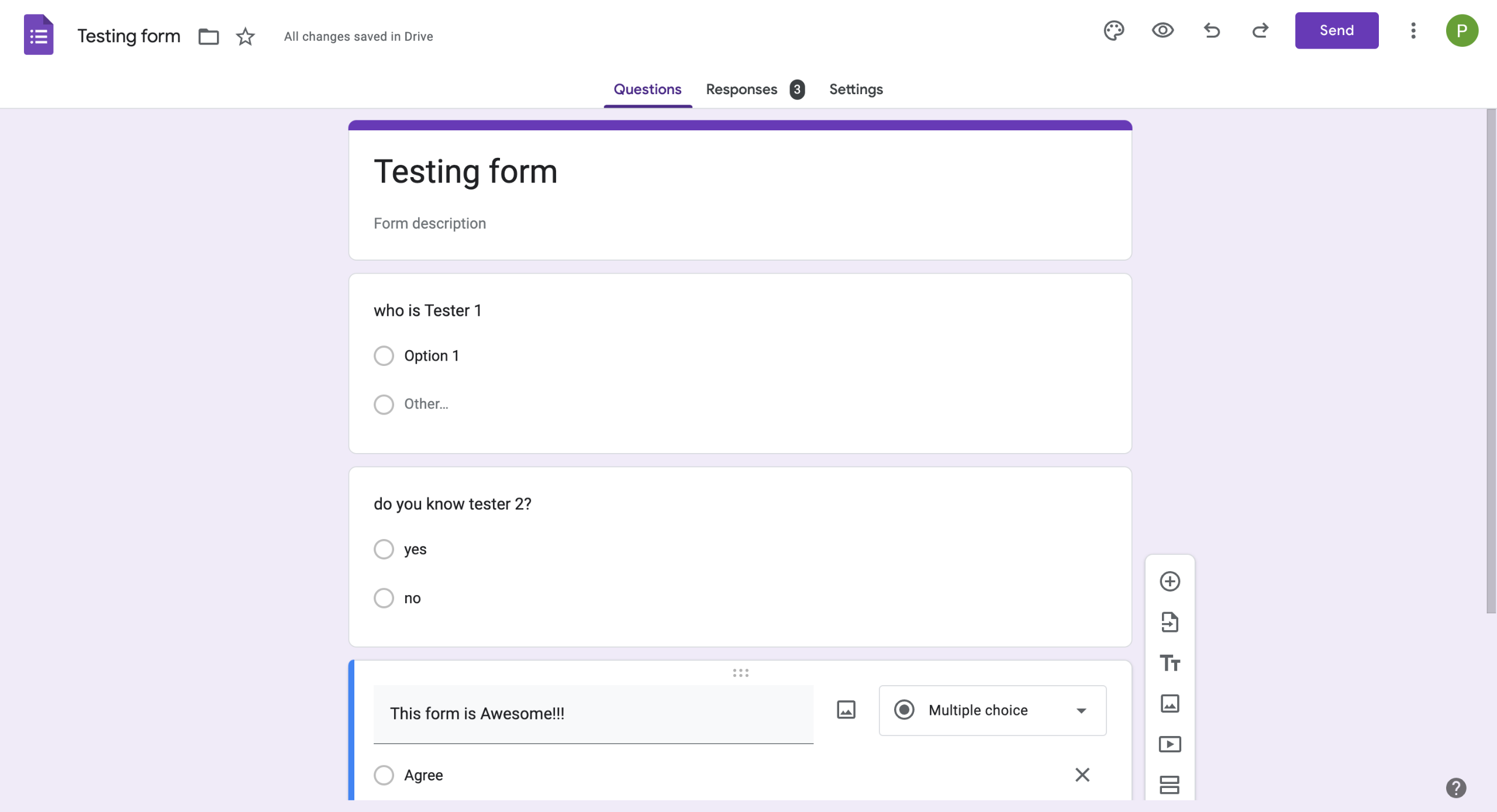Select the Agree radio button
The image size is (1497, 812).
[384, 775]
